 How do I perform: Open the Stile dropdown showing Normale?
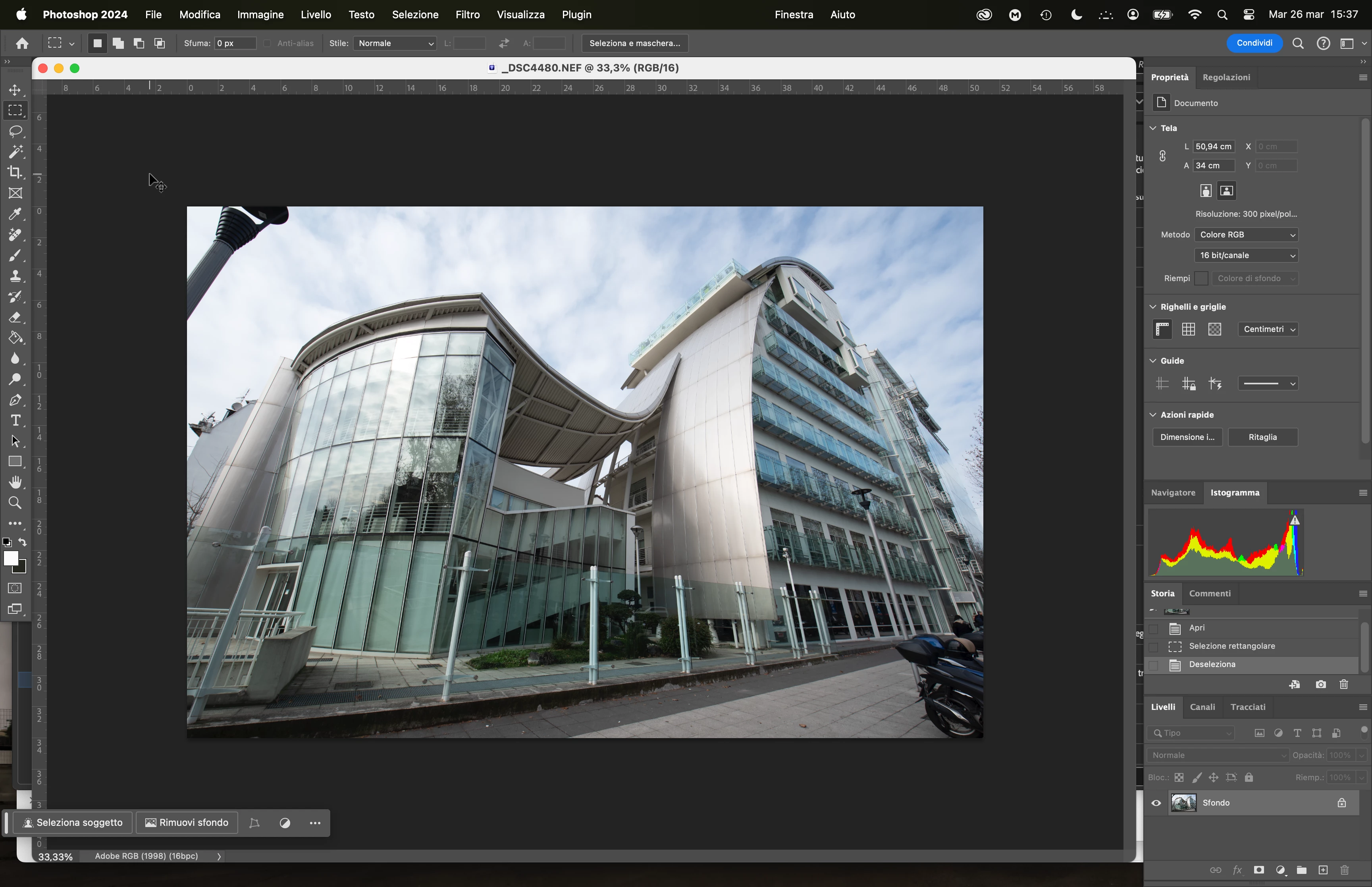tap(394, 43)
